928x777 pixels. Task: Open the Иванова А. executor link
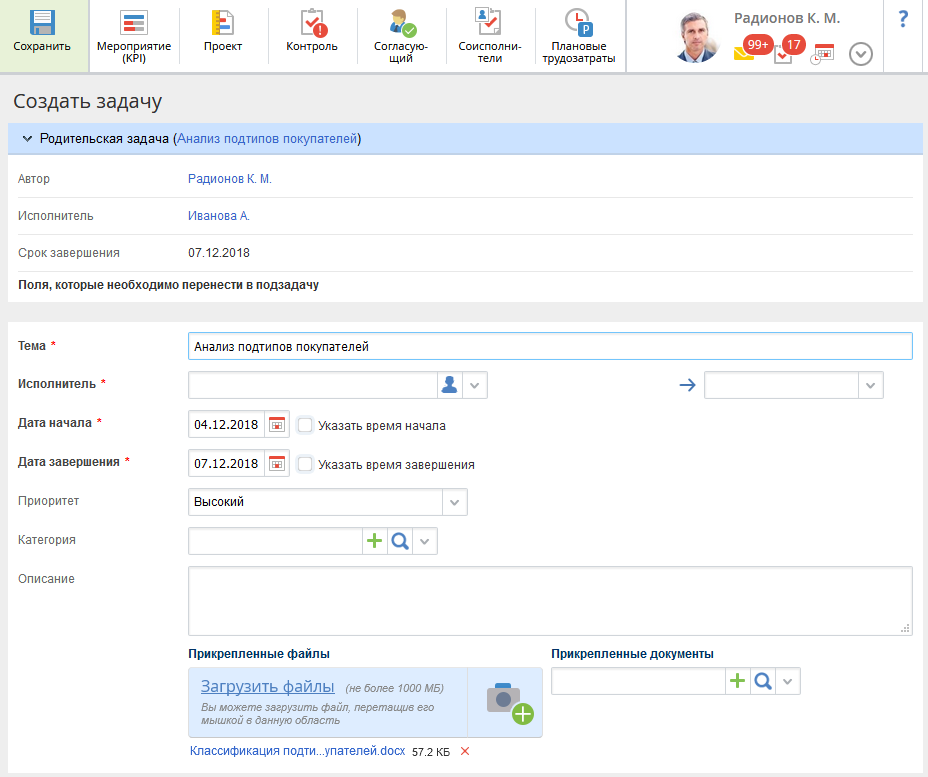[218, 215]
